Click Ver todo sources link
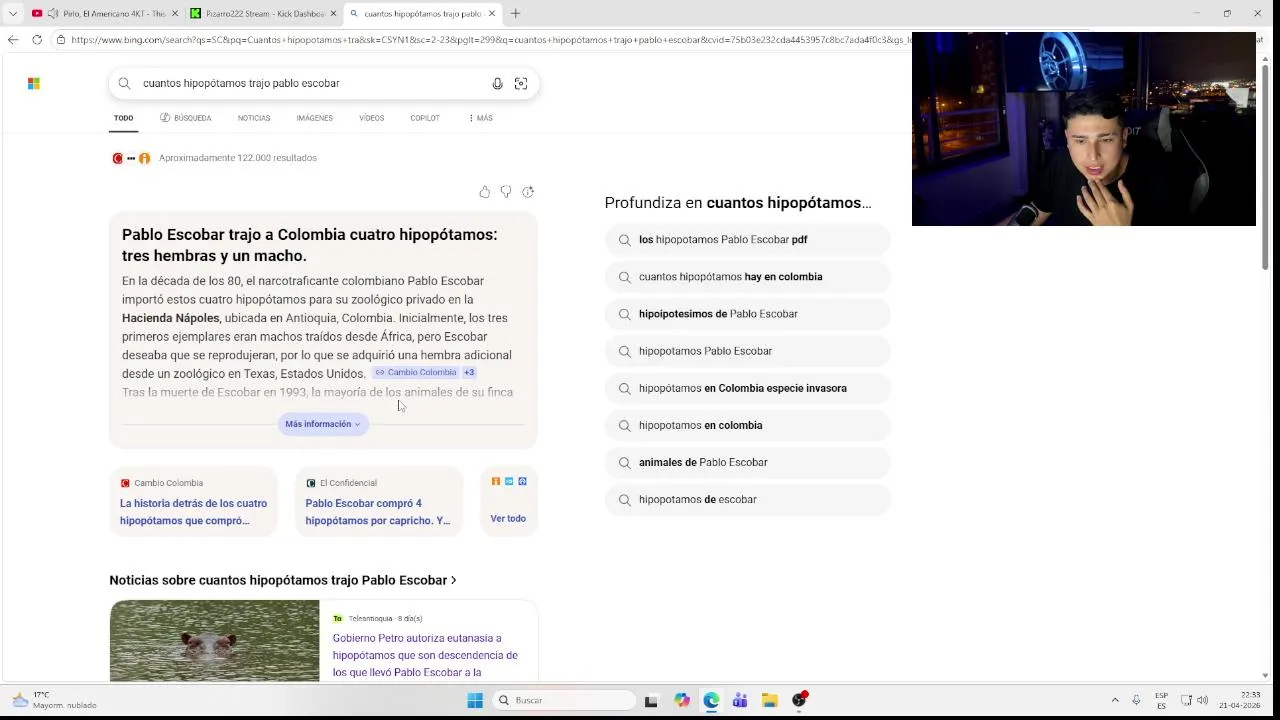The image size is (1280, 720). [508, 518]
